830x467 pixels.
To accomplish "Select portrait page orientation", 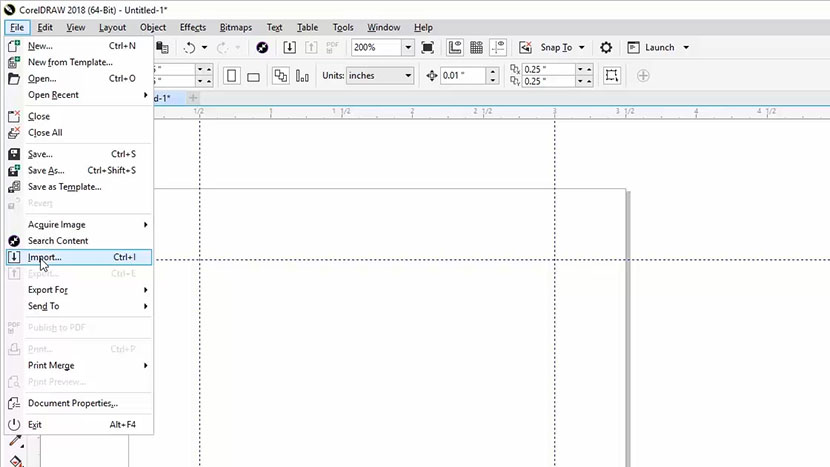I will 232,76.
